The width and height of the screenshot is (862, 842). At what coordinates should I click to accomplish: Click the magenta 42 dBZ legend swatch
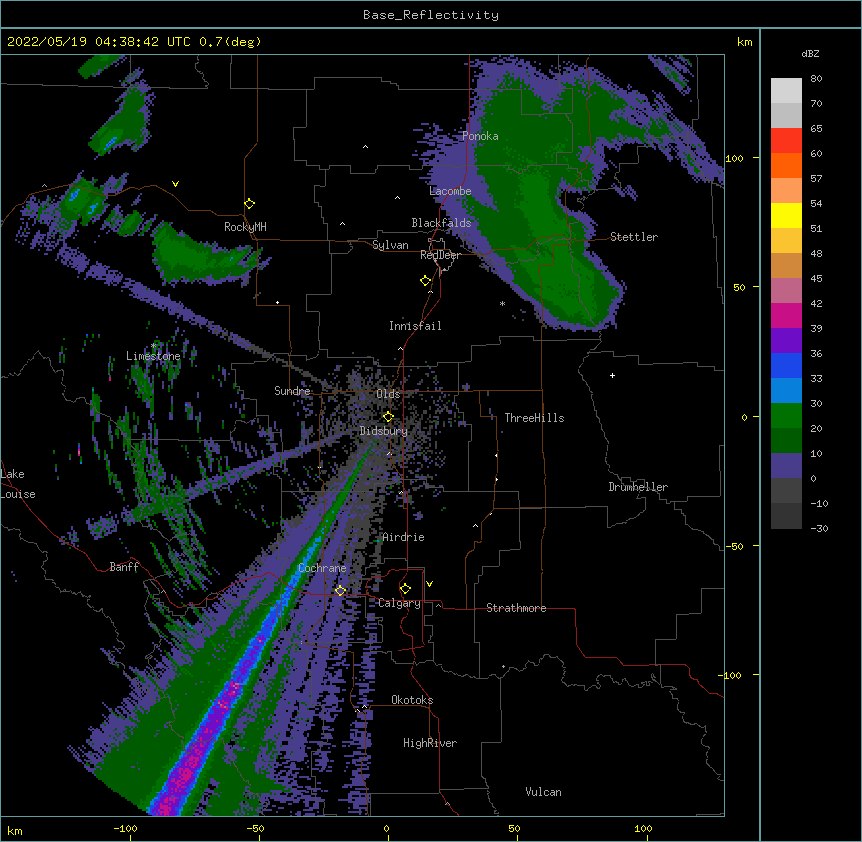786,315
